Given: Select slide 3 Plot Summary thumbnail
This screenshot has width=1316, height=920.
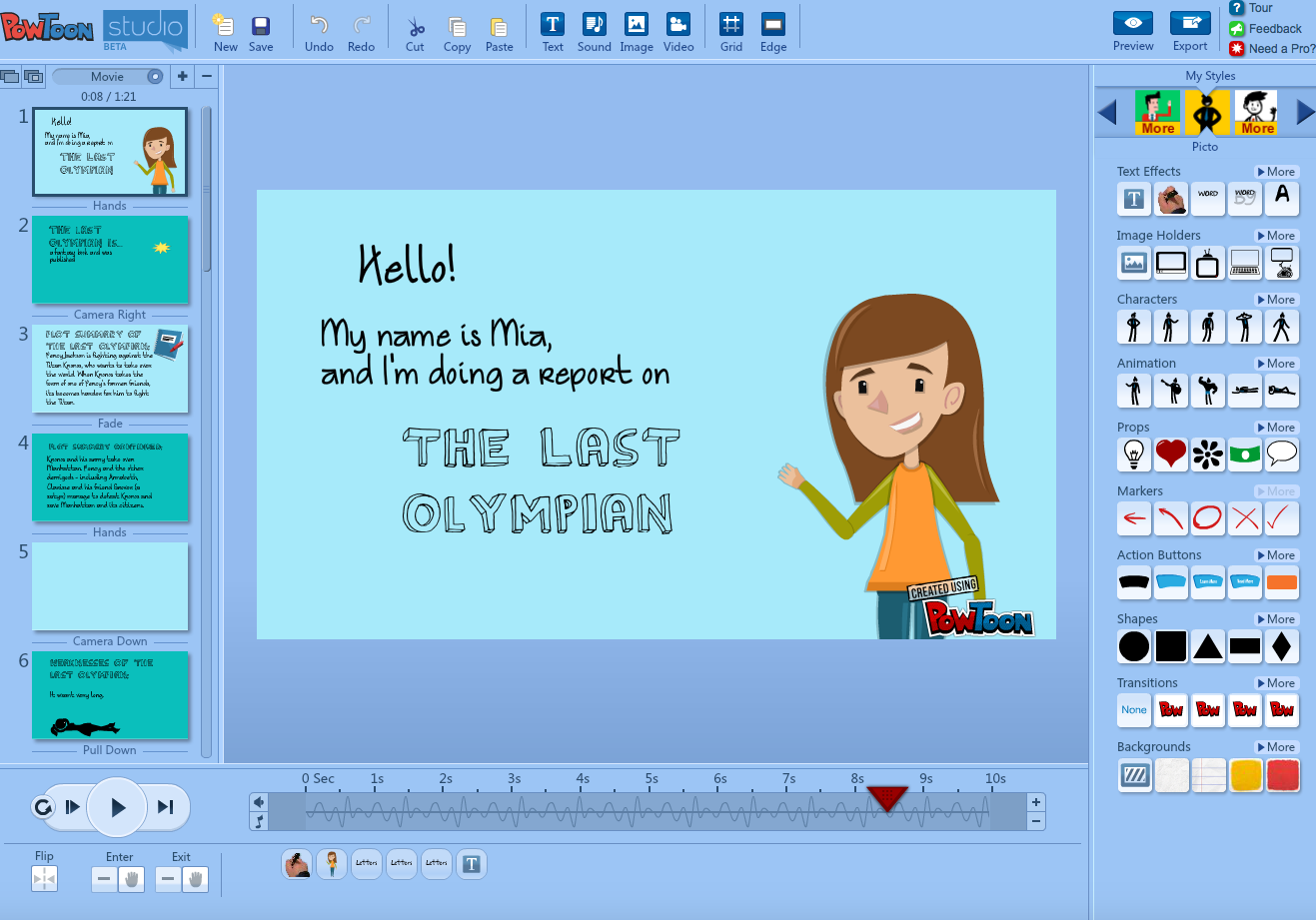Looking at the screenshot, I should [x=110, y=369].
